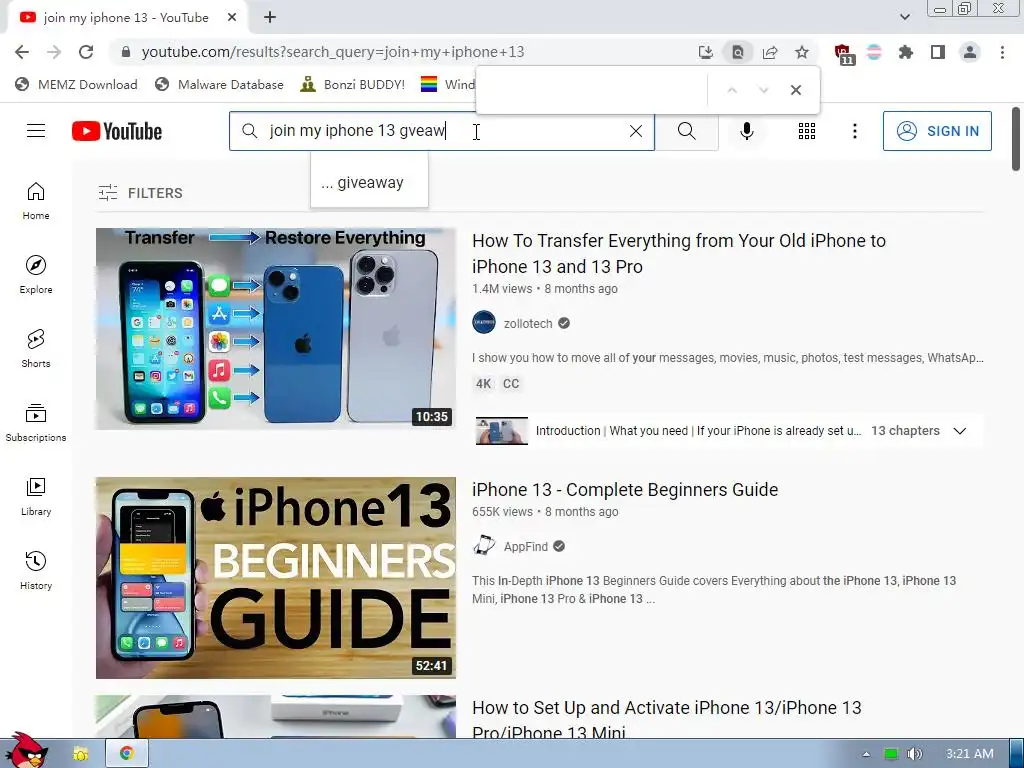Viewport: 1024px width, 768px height.
Task: Click the share page icon in the address bar
Action: 770,52
